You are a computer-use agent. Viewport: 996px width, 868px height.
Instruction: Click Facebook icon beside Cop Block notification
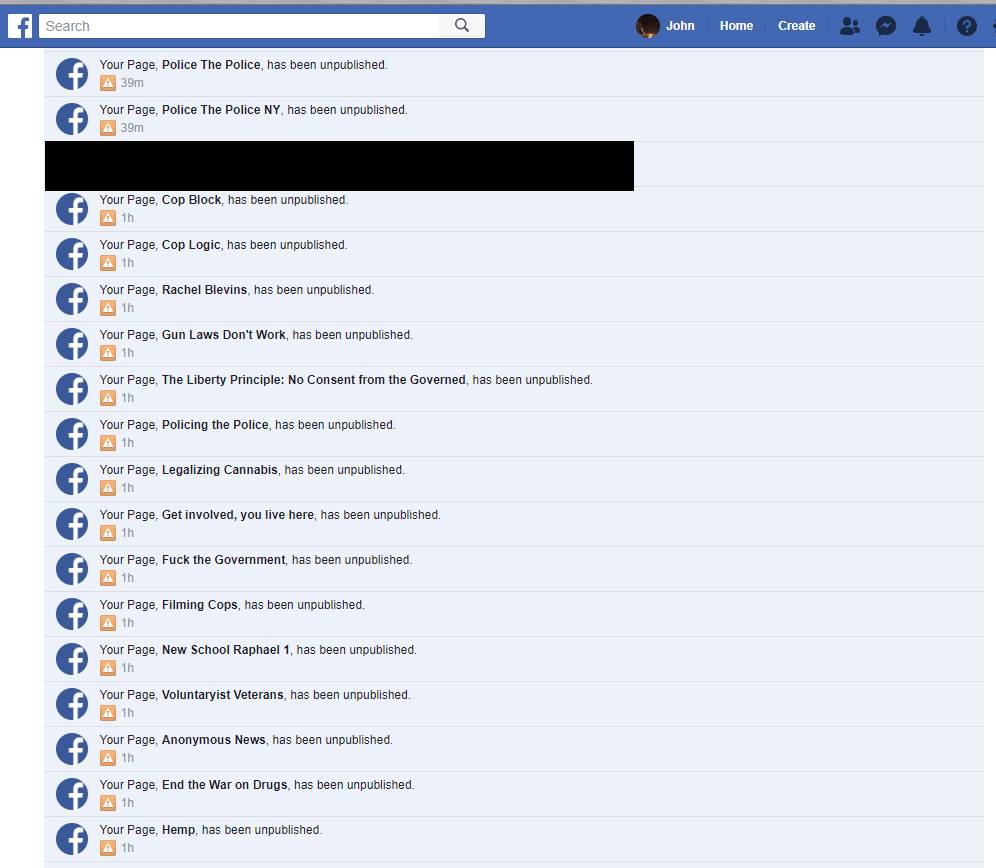[x=72, y=209]
